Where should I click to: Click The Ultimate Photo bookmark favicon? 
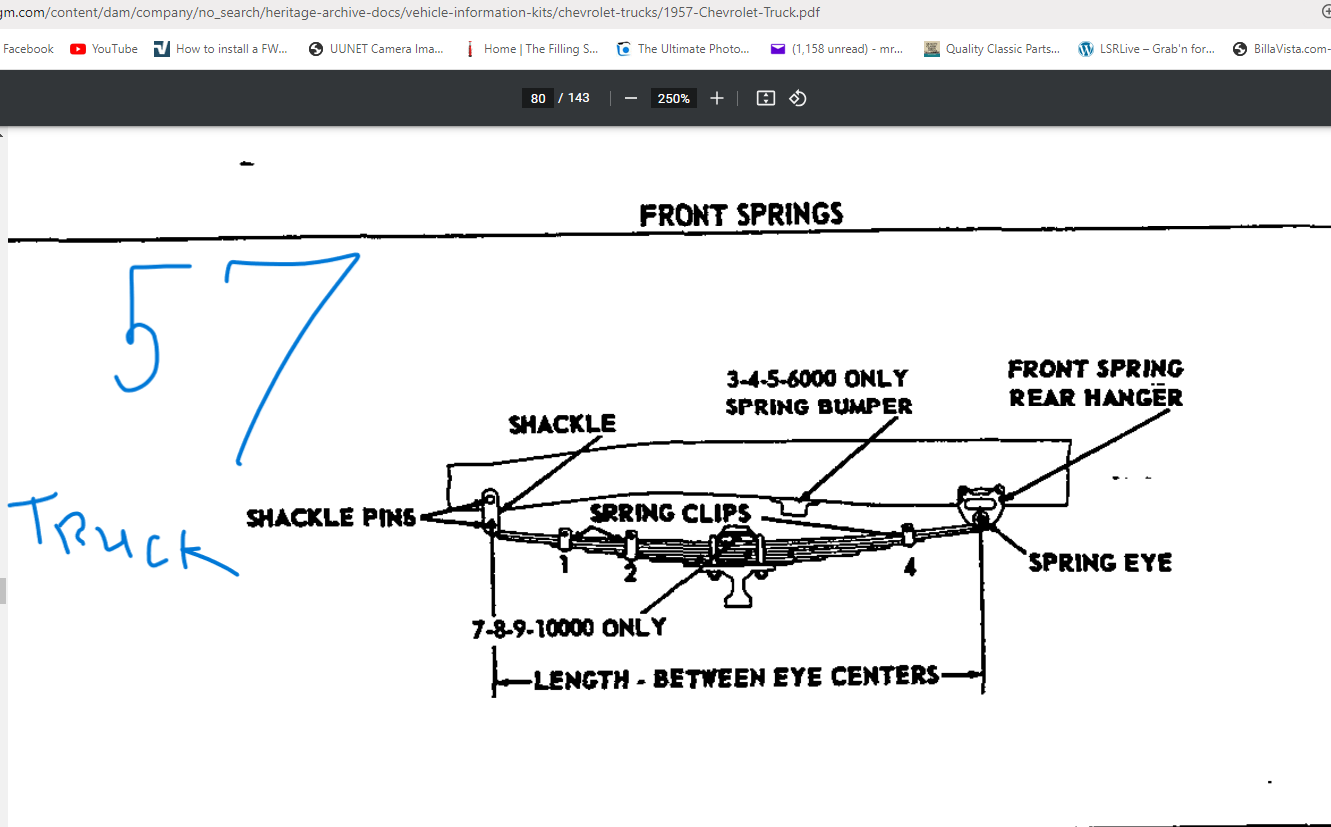pos(624,49)
